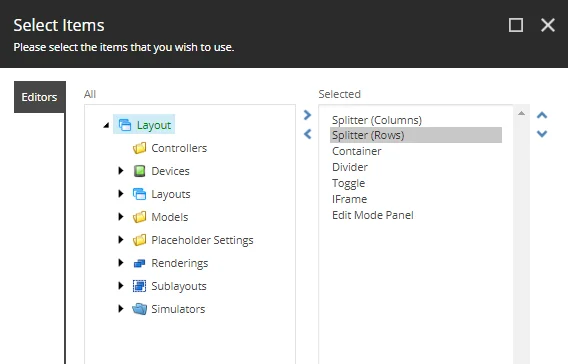Select Toggle in Selected list
The height and width of the screenshot is (364, 568).
click(348, 183)
